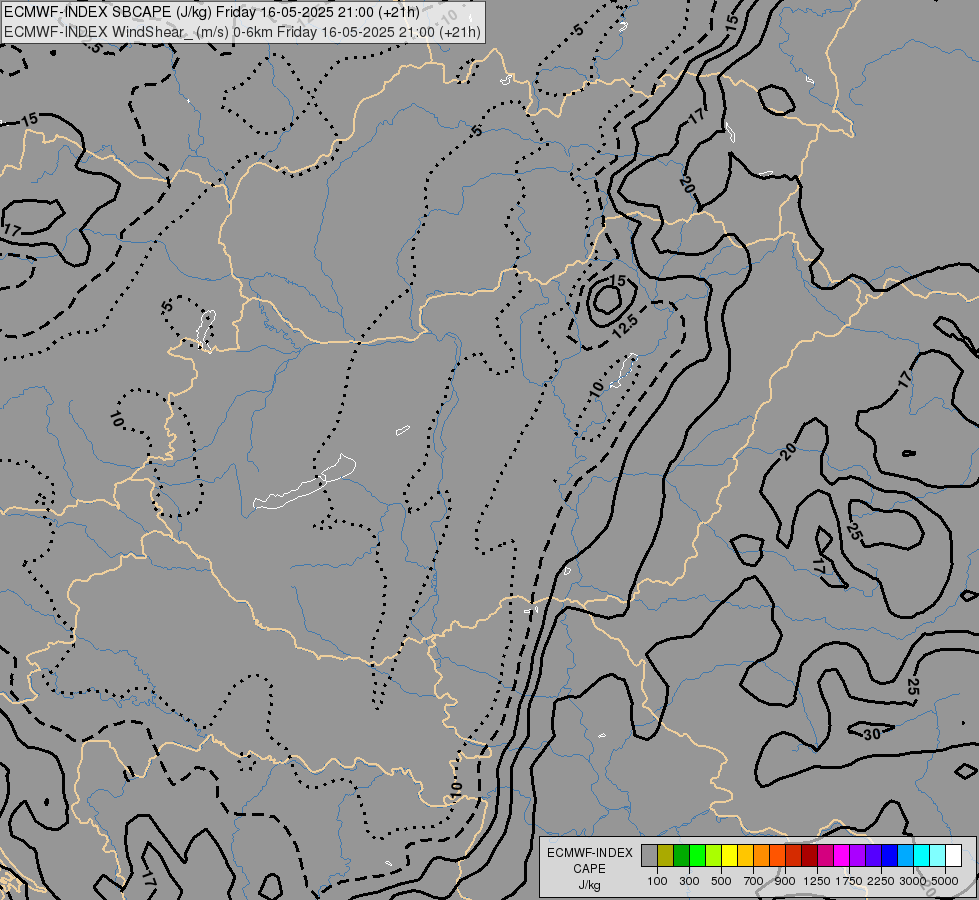This screenshot has width=979, height=900.
Task: Click the ECMWF-INDEX SBCAPE title line
Action: [x=212, y=12]
